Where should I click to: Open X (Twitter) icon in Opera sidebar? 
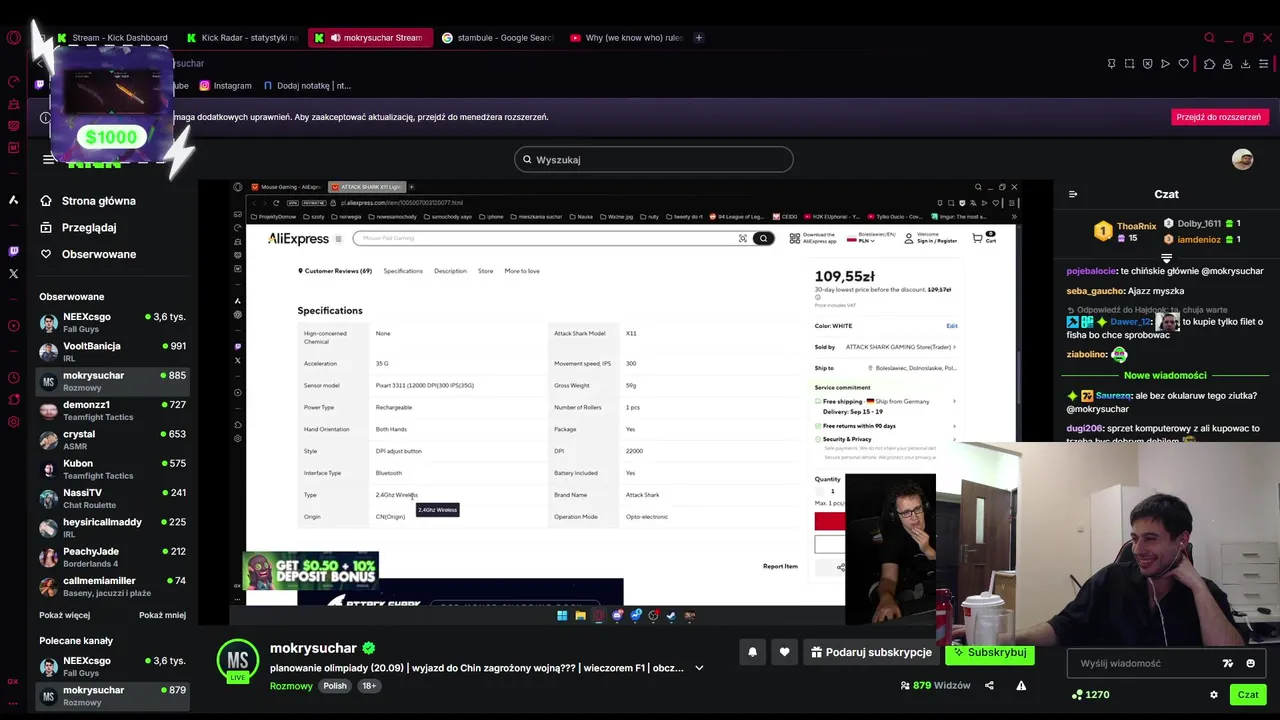[x=13, y=273]
